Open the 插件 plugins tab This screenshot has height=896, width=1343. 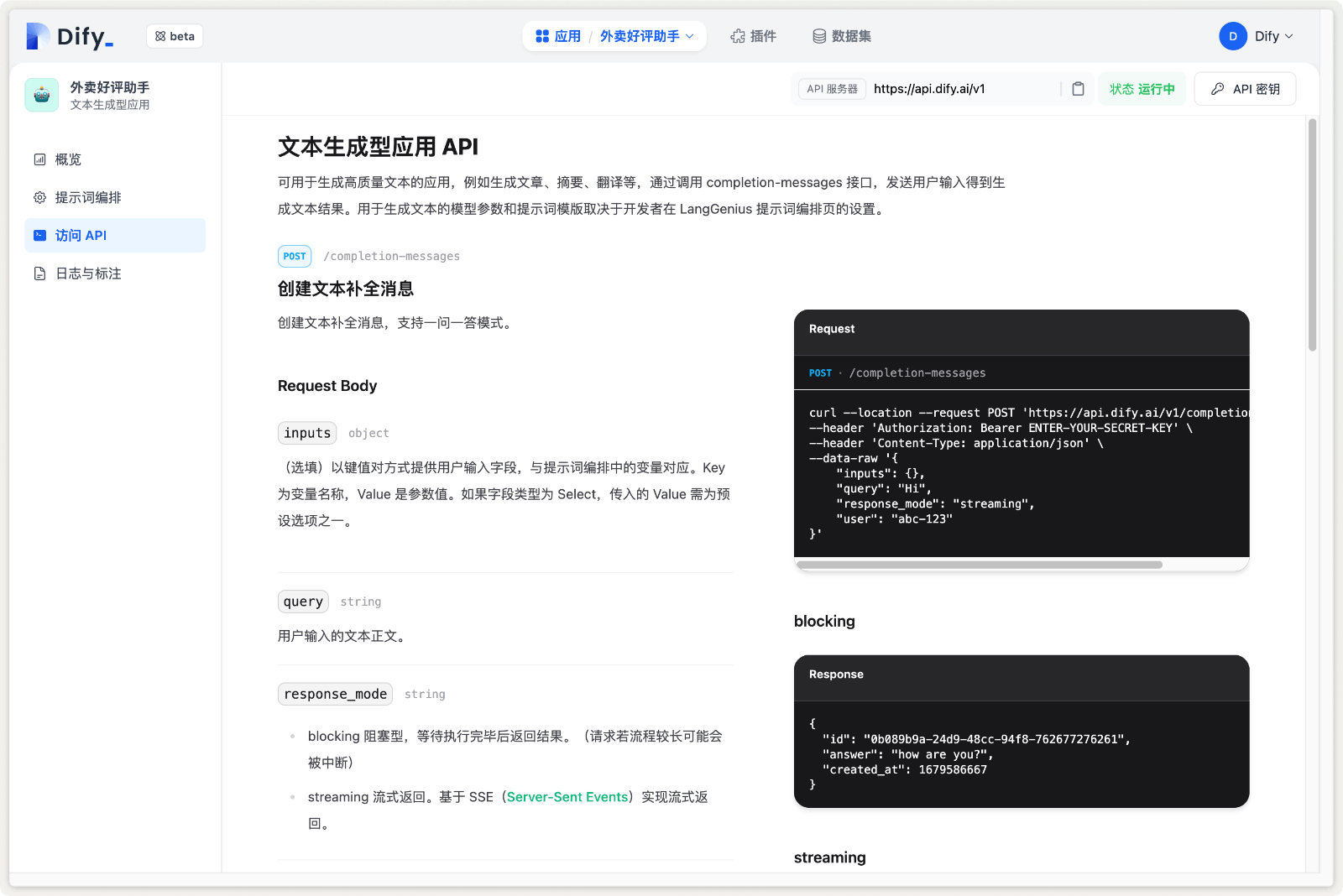[753, 36]
